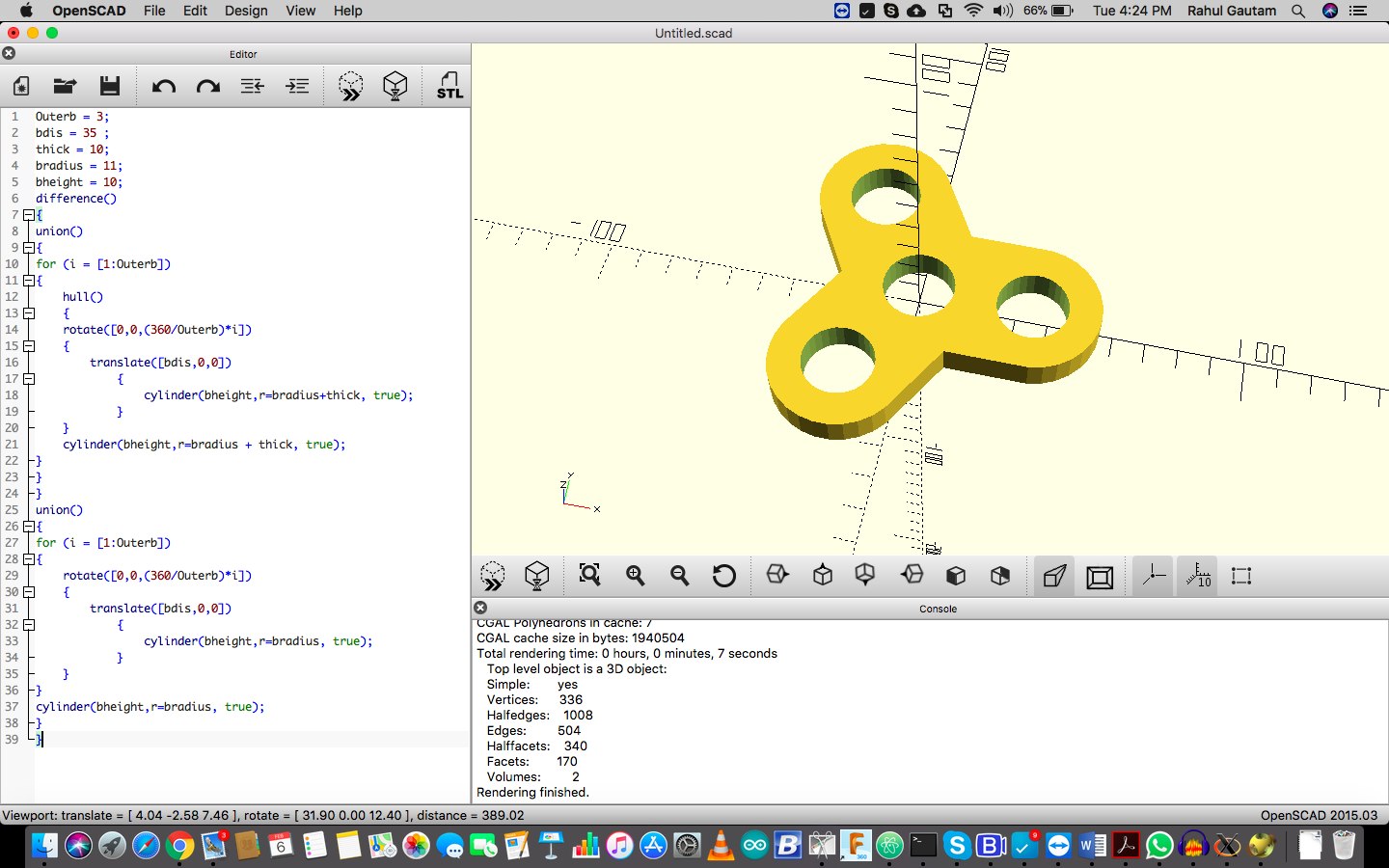Image resolution: width=1389 pixels, height=868 pixels.
Task: Switch to Bottom view
Action: click(865, 576)
